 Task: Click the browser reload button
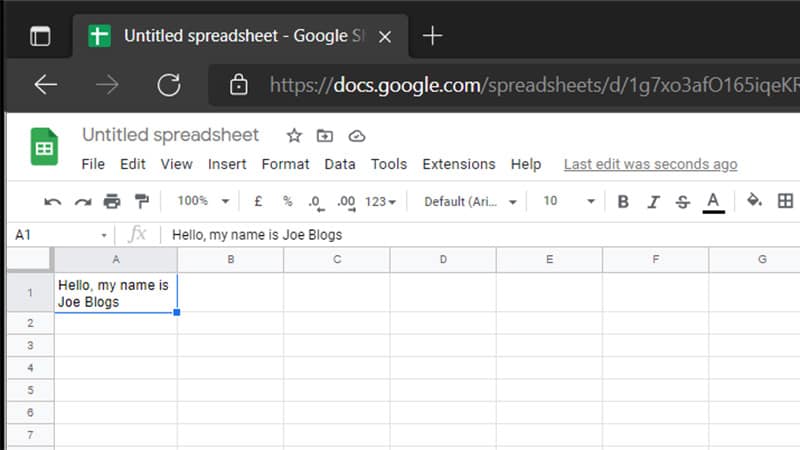point(169,85)
